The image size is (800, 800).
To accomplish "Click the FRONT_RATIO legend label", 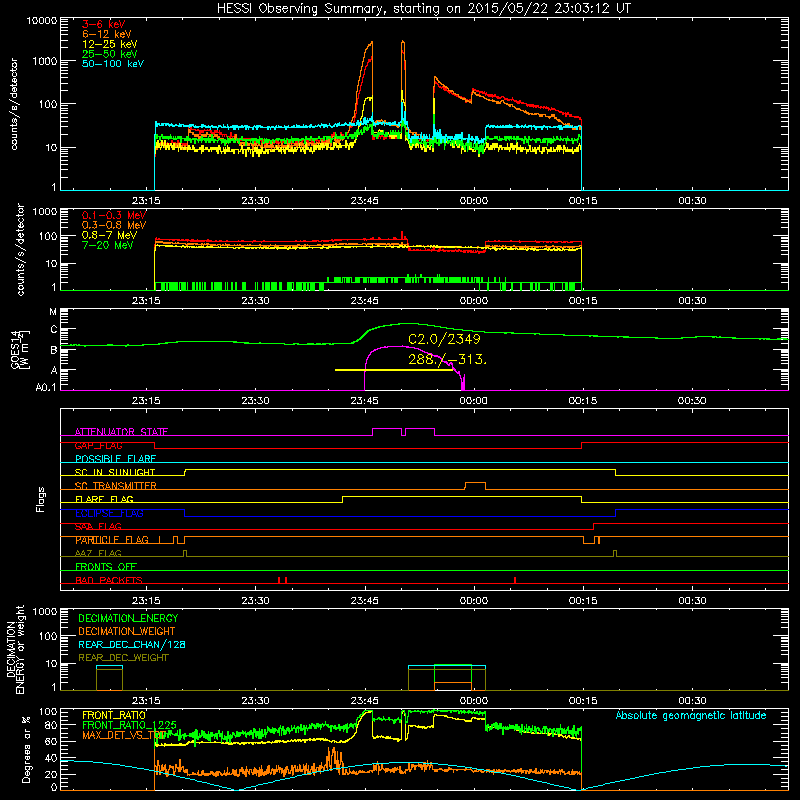I will 114,715.
